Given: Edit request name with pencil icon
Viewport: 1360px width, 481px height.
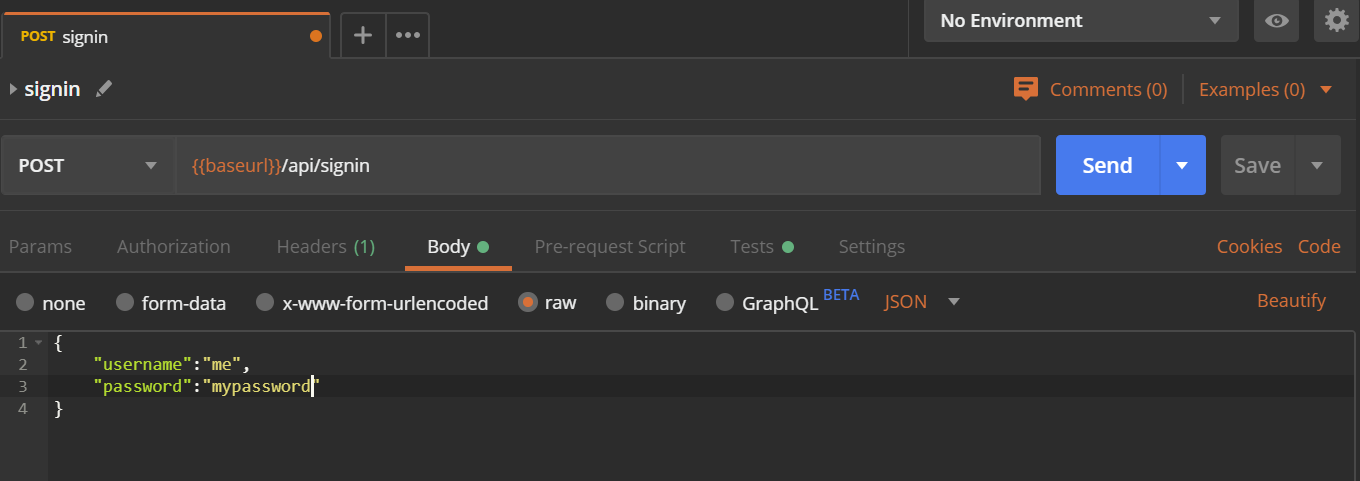Looking at the screenshot, I should click(x=104, y=89).
